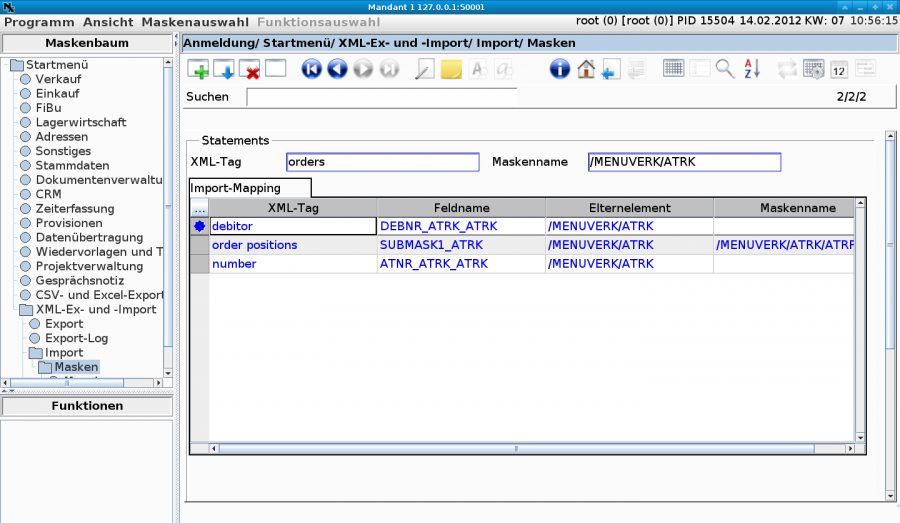Image resolution: width=900 pixels, height=523 pixels.
Task: Click the save record down-arrow icon
Action: coord(224,69)
